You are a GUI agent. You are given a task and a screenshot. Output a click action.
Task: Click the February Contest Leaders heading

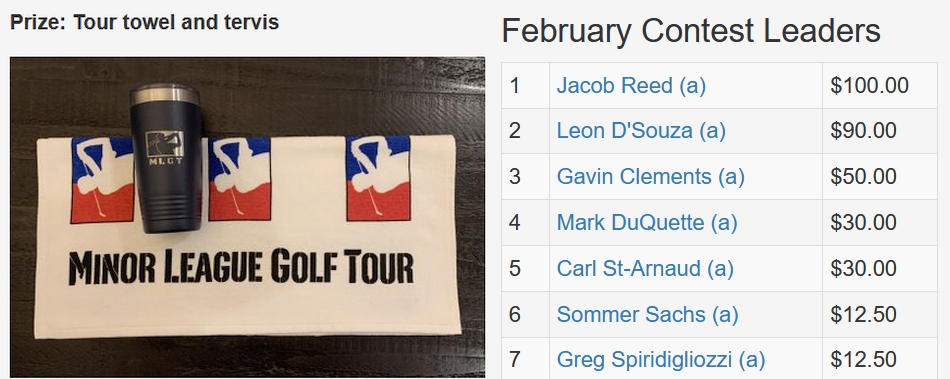point(691,30)
